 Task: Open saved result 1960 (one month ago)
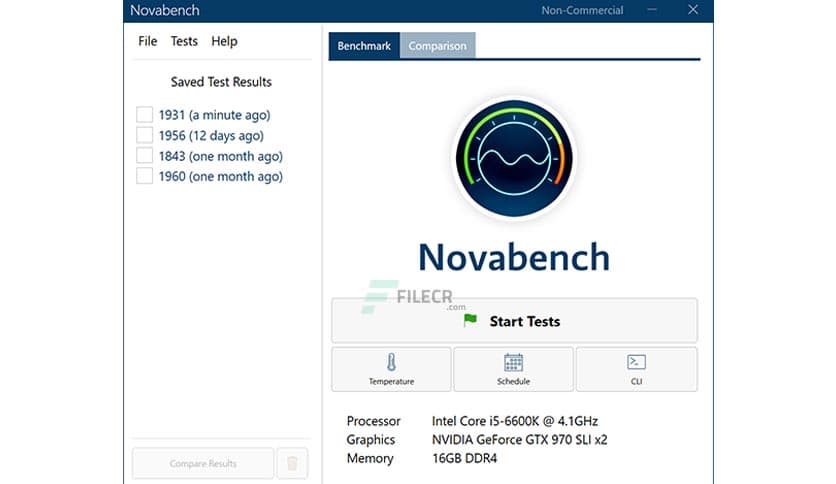[x=221, y=176]
